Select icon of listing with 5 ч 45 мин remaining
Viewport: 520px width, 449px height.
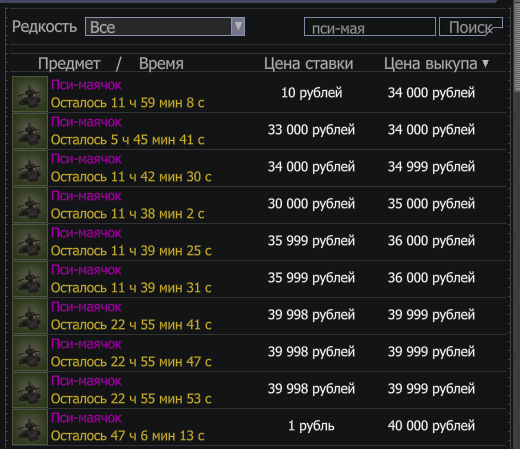pos(30,131)
